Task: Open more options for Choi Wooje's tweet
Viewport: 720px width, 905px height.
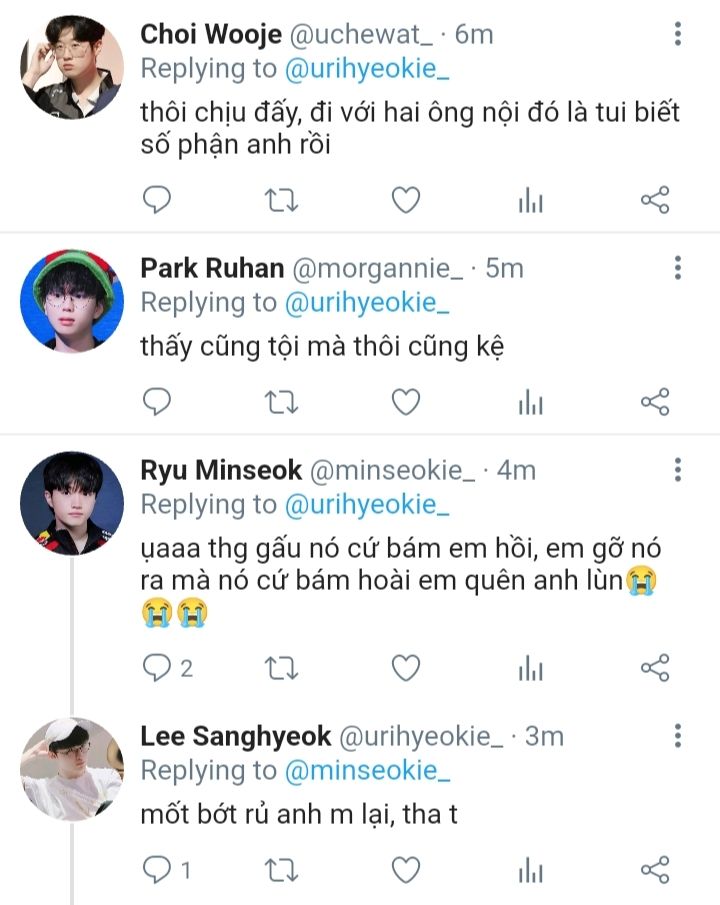Action: (x=678, y=35)
